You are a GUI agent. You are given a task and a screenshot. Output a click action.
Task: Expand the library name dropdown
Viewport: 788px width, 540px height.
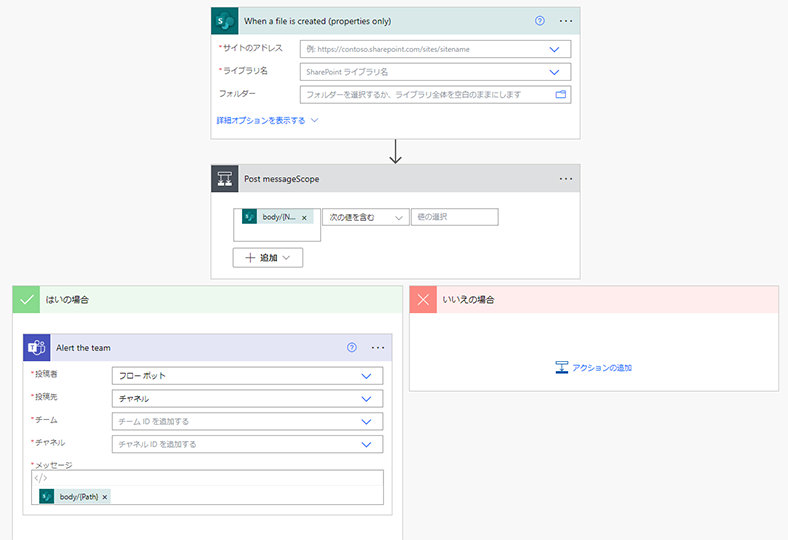(x=554, y=72)
